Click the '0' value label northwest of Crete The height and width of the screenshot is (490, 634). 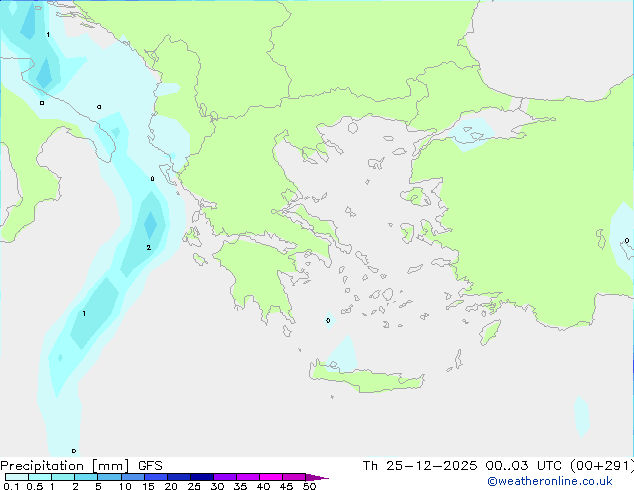click(328, 321)
